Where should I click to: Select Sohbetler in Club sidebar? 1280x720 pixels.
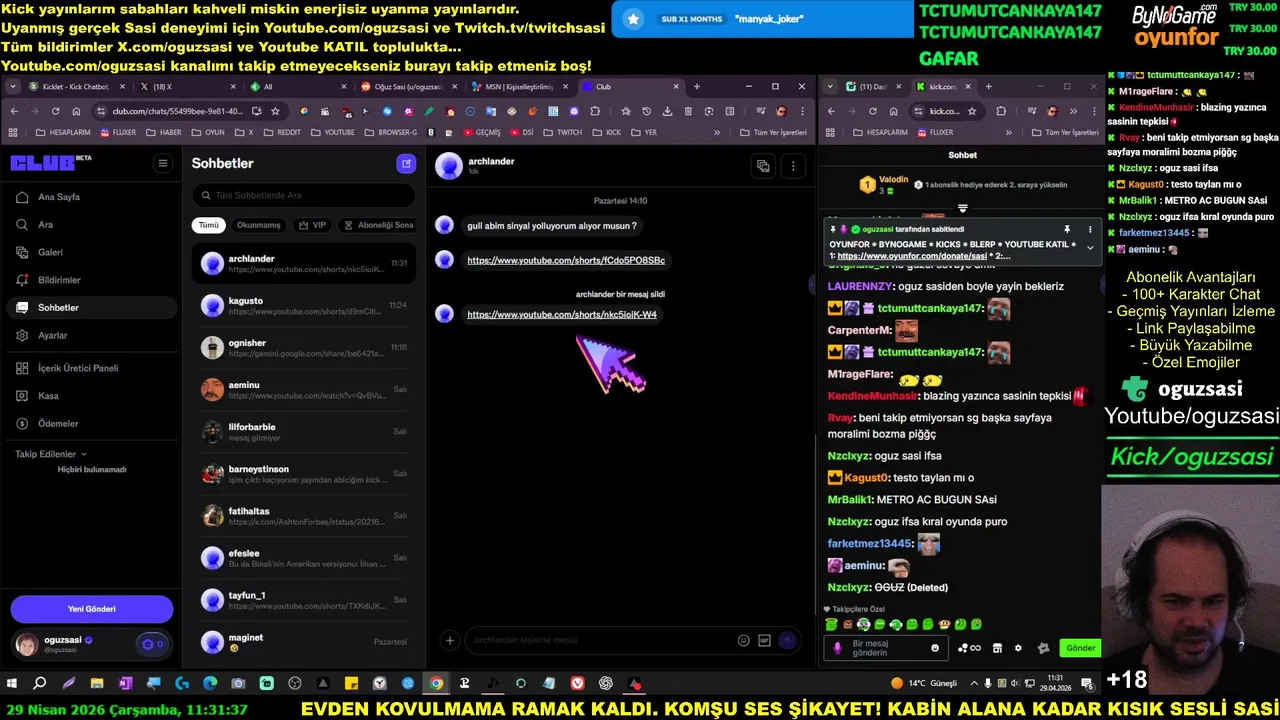click(x=91, y=307)
